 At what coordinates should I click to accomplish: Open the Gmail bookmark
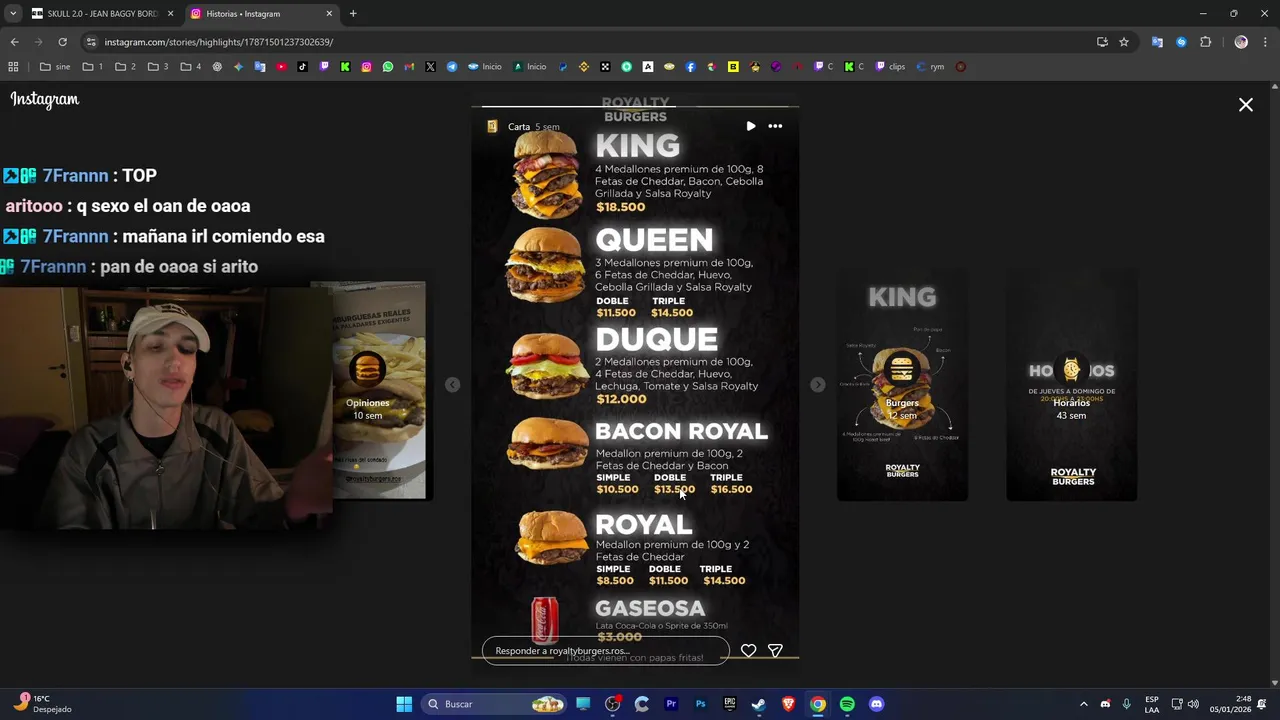tap(409, 67)
